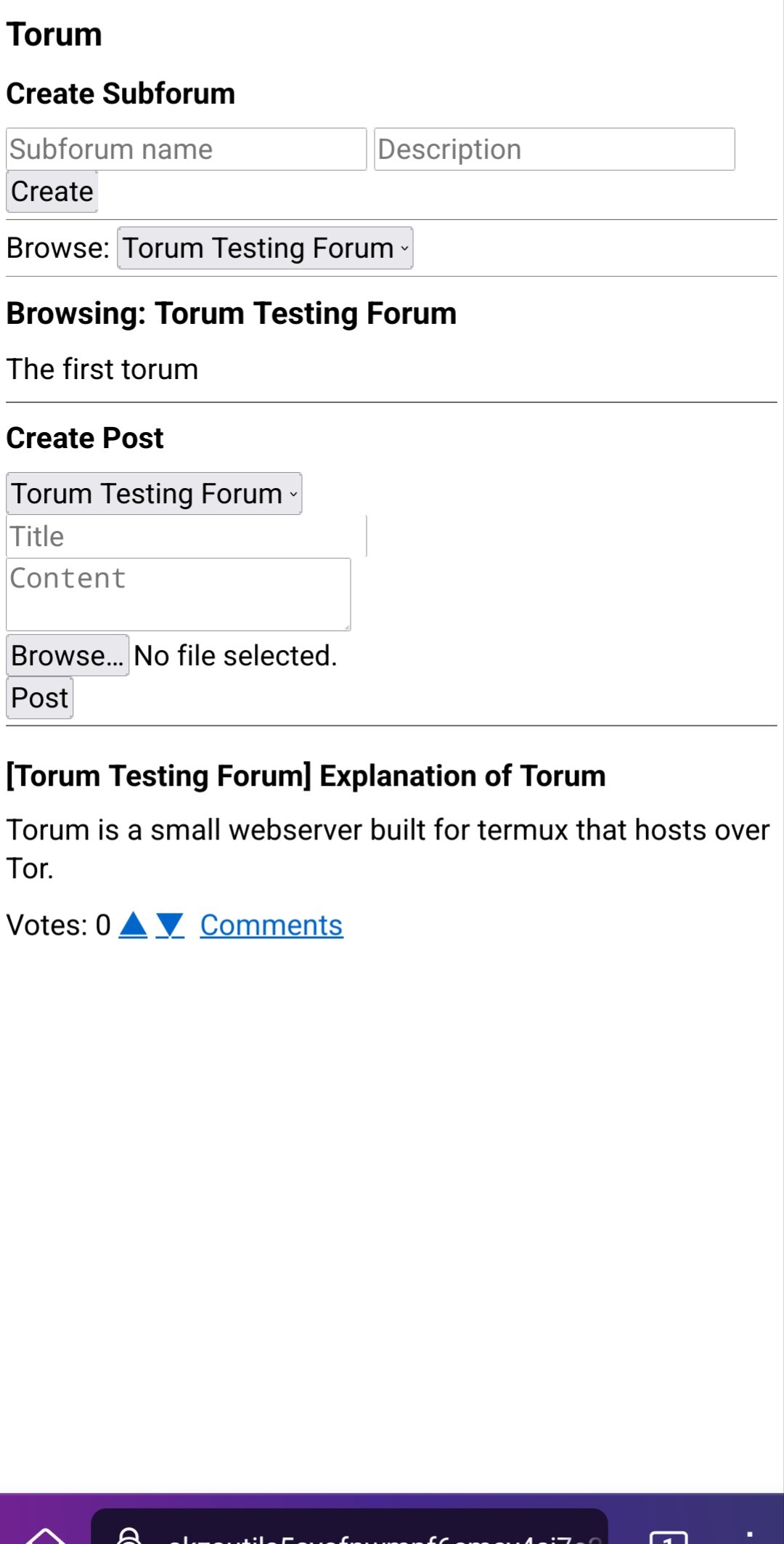Tap the browser home icon
This screenshot has height=1544, width=784.
[x=45, y=1535]
